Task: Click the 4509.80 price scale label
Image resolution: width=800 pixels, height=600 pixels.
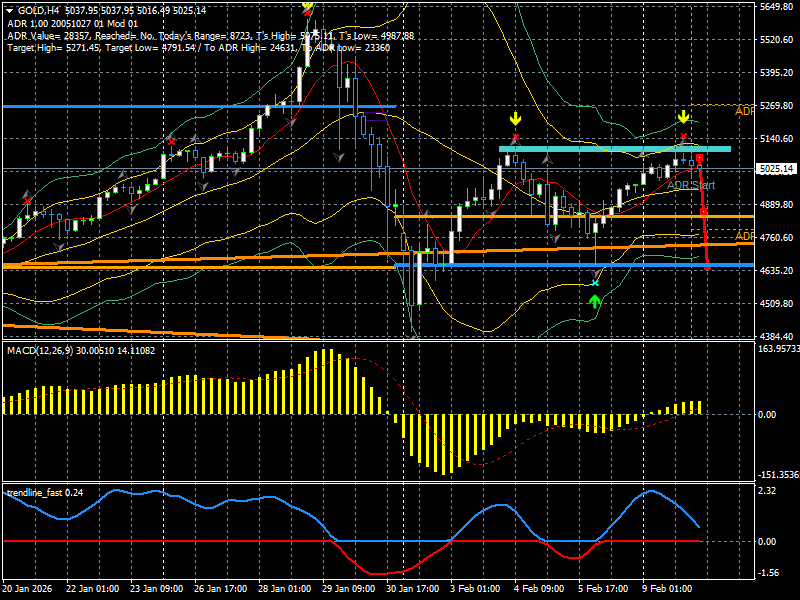Action: 777,304
